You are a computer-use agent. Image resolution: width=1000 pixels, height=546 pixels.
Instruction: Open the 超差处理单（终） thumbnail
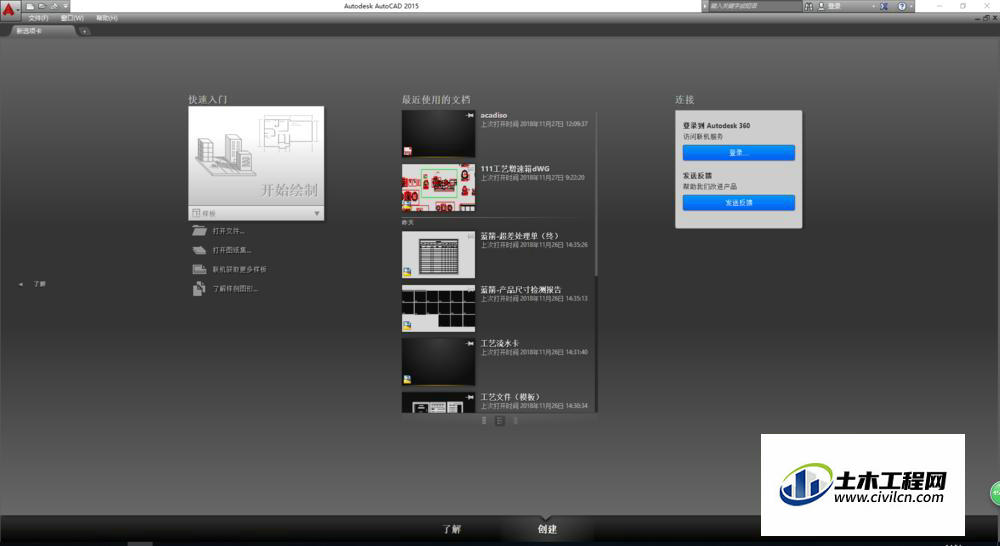tap(438, 255)
